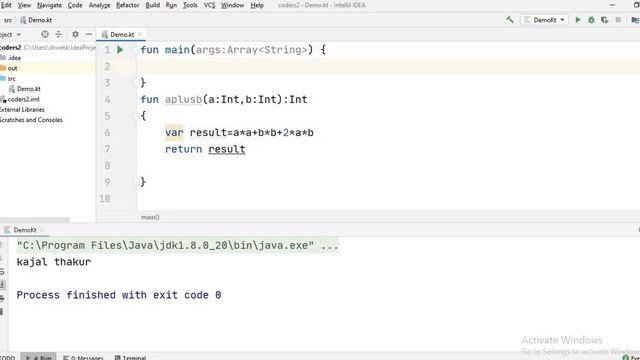The width and height of the screenshot is (640, 360).
Task: Click the Build project hammer icon
Action: 509,20
